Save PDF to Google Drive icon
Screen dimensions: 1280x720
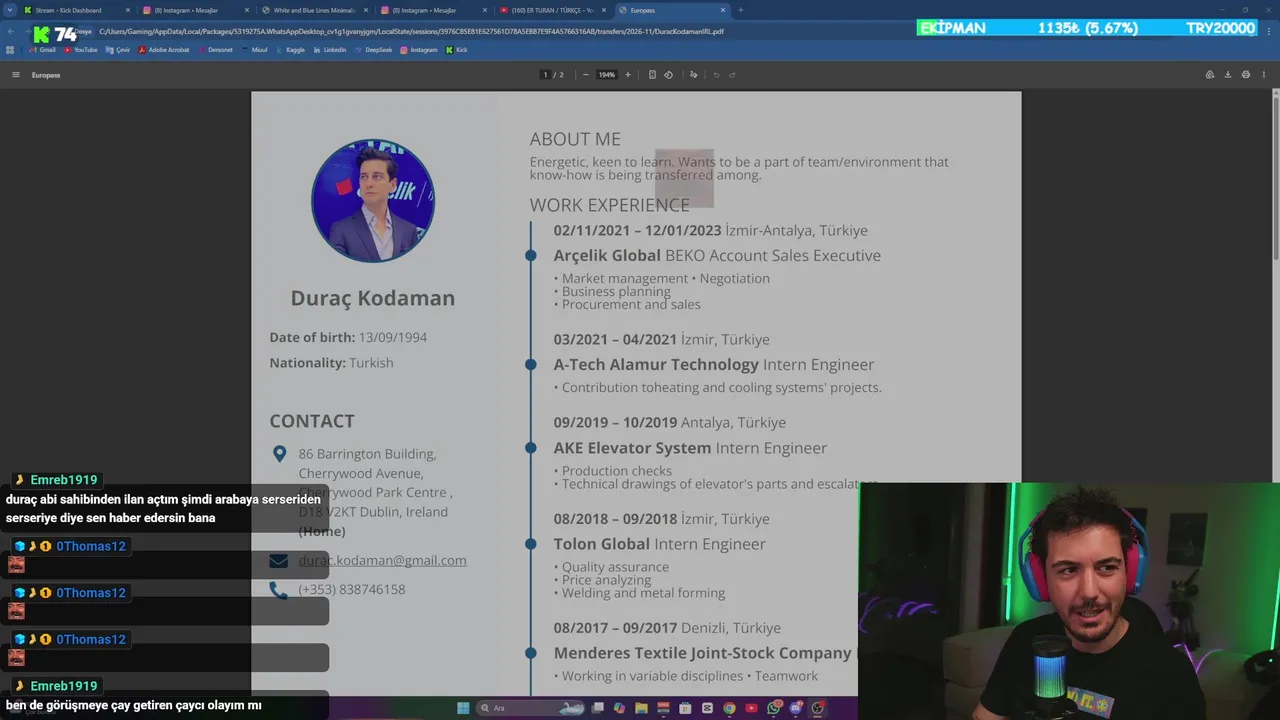(x=1209, y=75)
